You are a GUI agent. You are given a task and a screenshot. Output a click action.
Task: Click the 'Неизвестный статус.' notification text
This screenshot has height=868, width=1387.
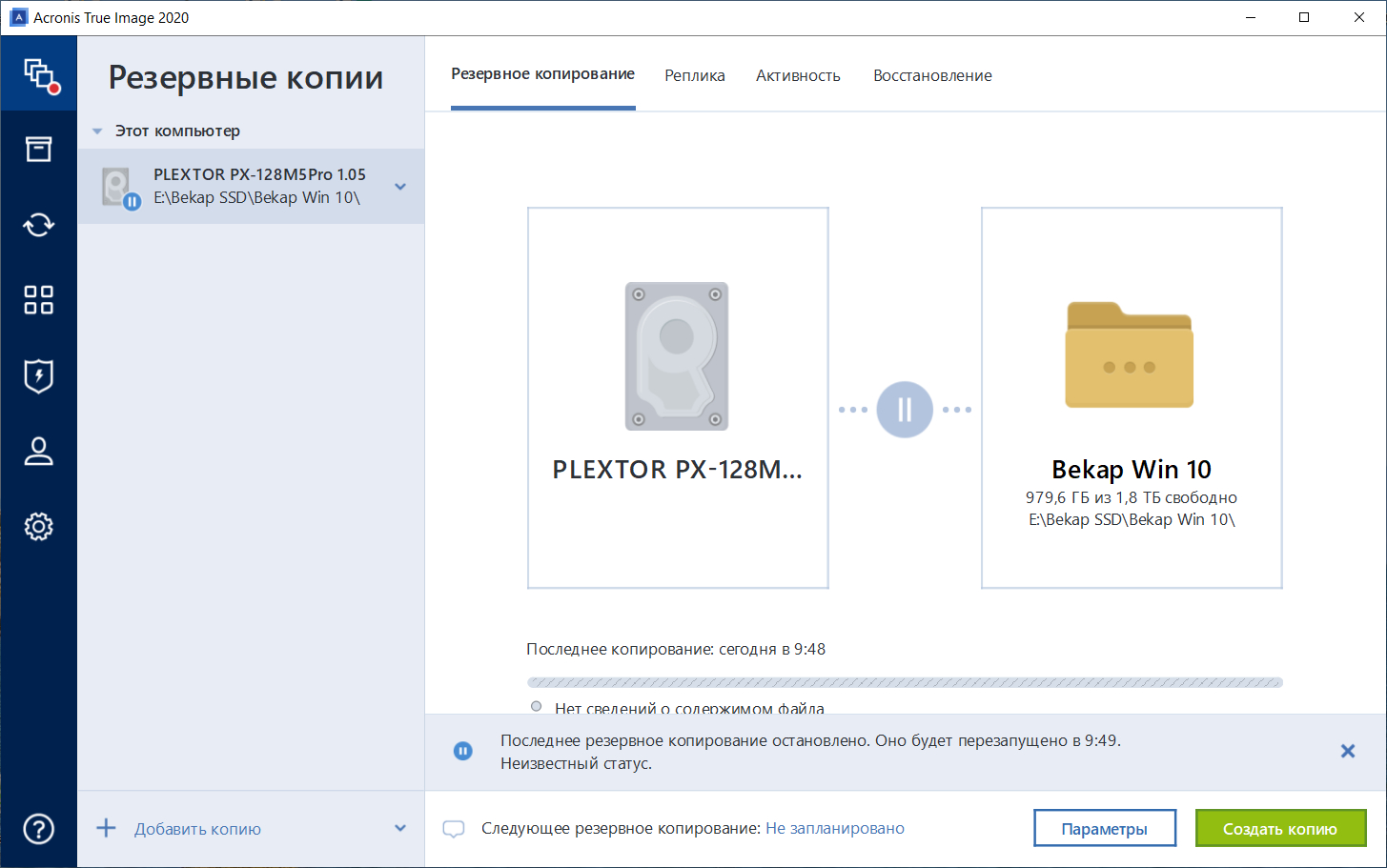(576, 763)
